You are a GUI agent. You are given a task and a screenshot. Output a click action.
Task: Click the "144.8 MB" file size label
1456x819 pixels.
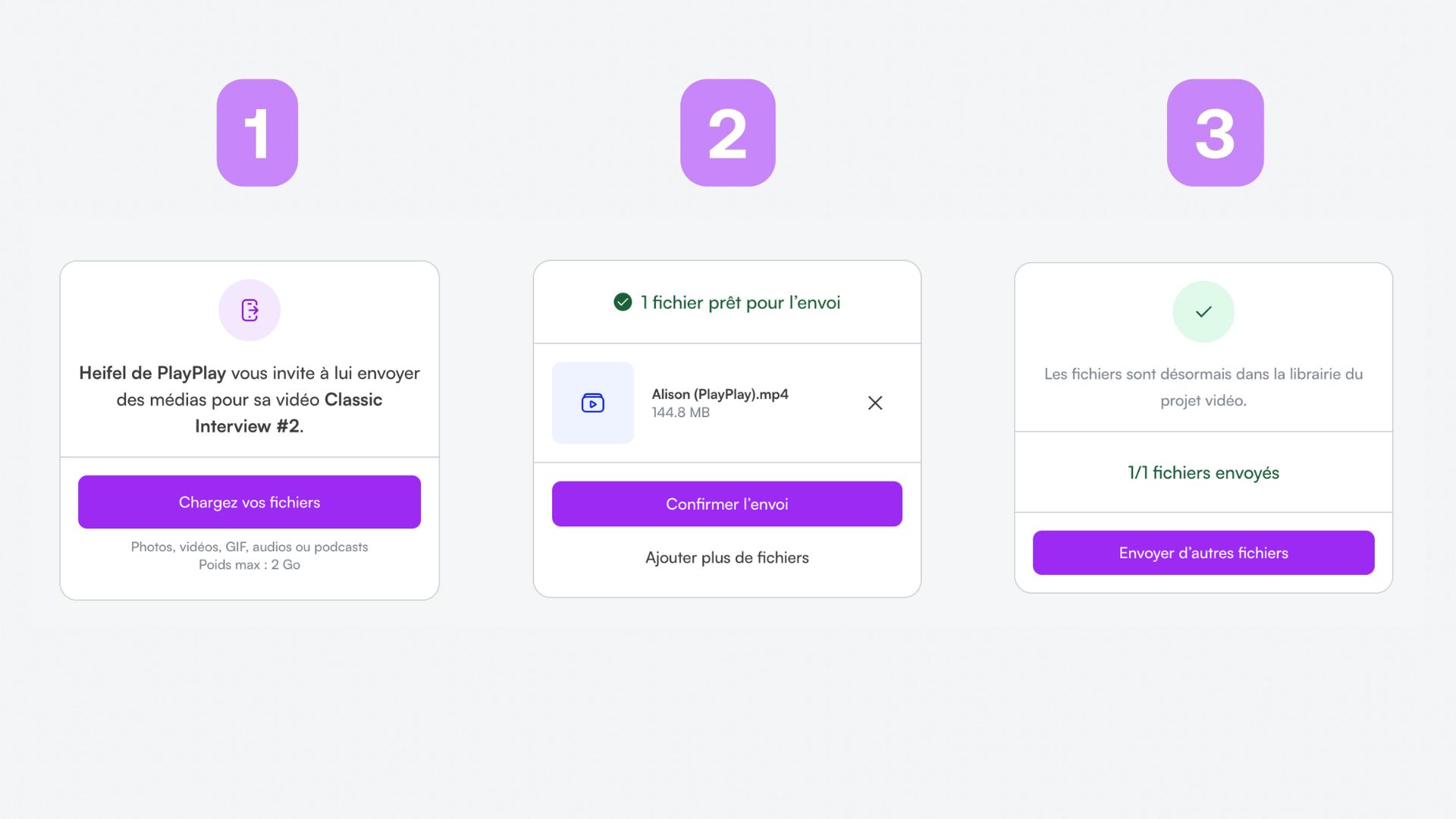coord(680,413)
